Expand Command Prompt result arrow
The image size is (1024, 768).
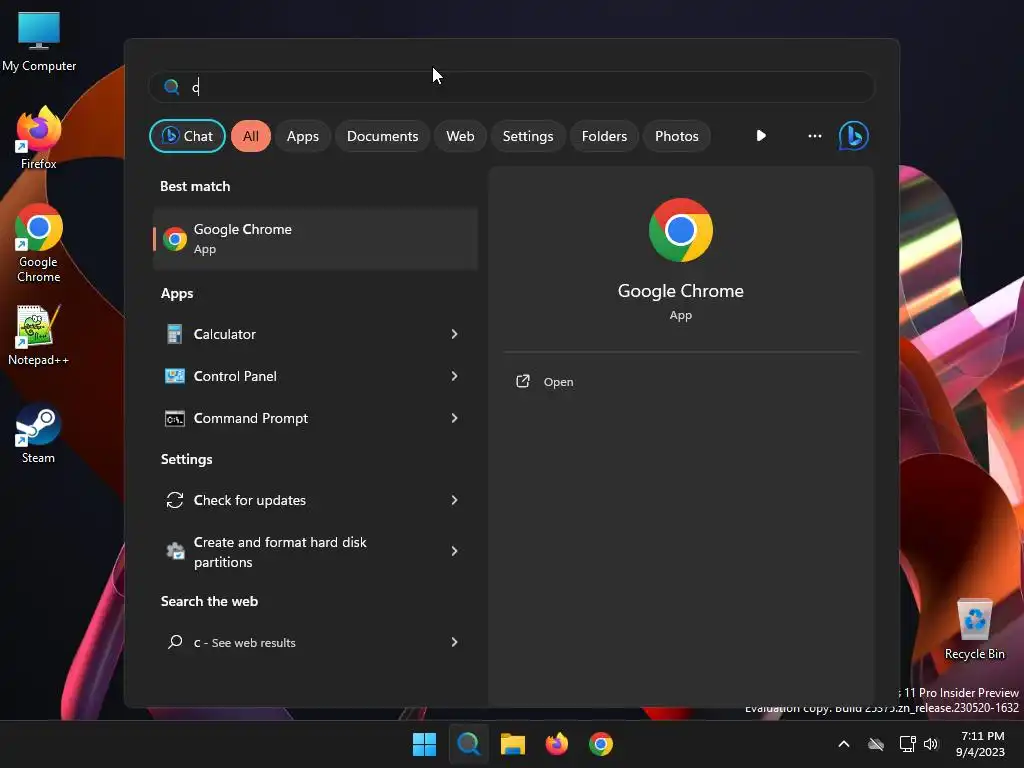[x=455, y=418]
